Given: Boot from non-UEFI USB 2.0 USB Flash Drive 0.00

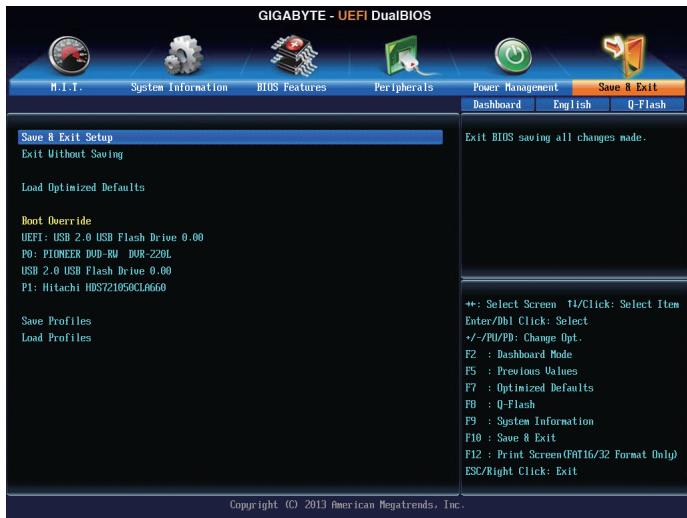Looking at the screenshot, I should (x=96, y=271).
